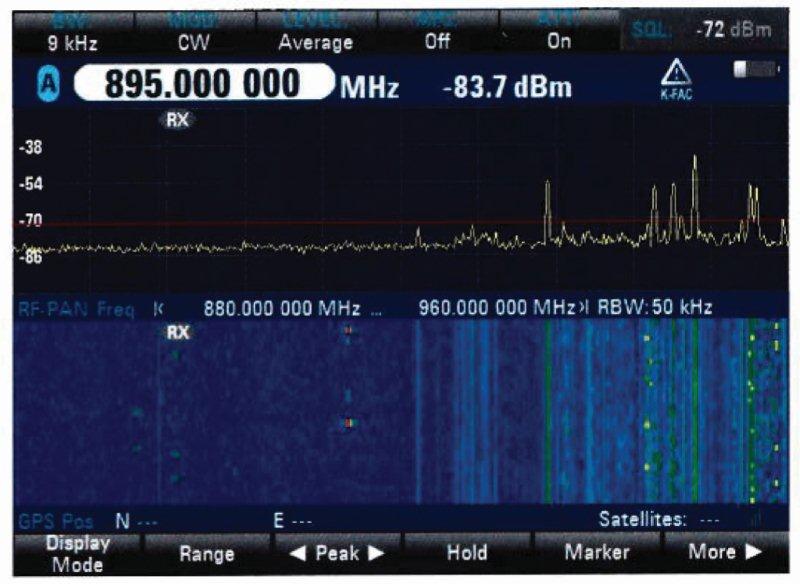Toggle the setting currently showing Off
800x584 pixels.
coord(435,32)
